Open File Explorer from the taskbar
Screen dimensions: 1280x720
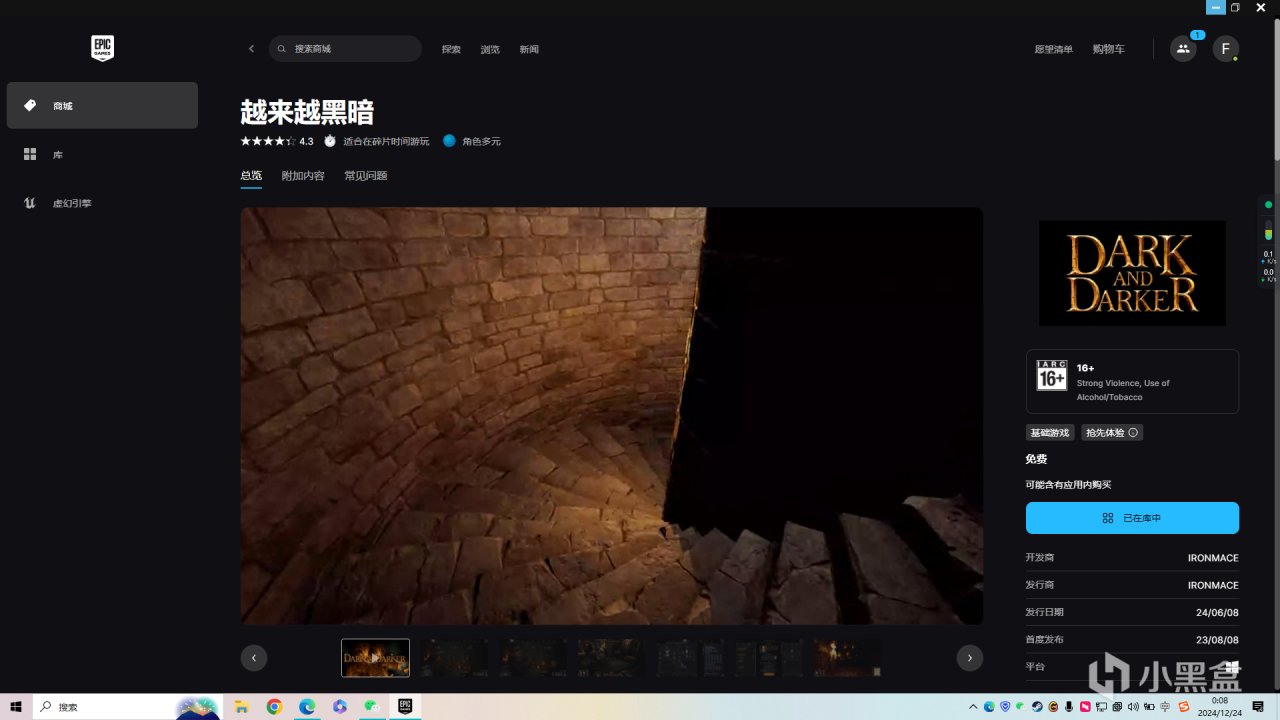242,707
